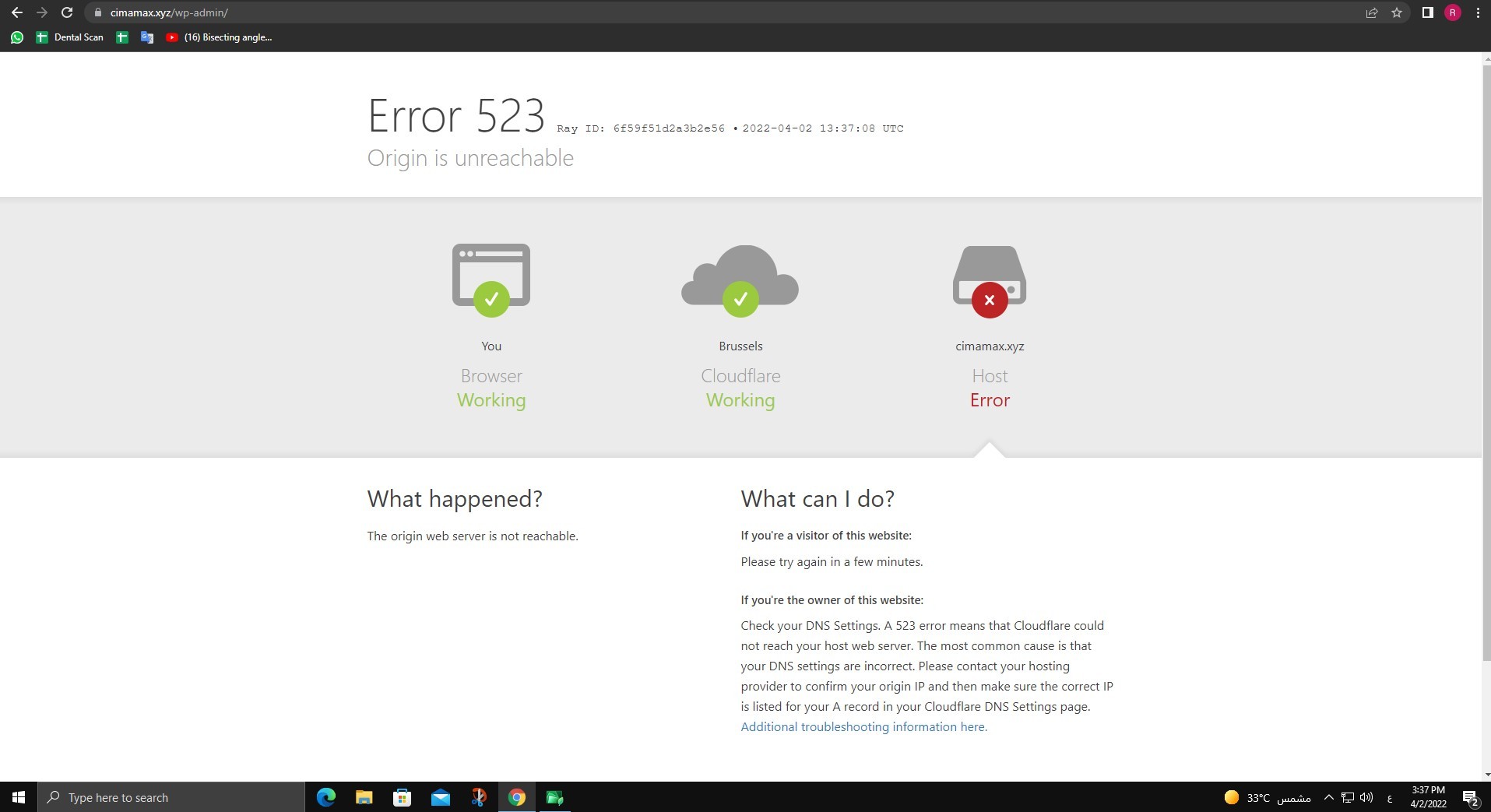View site information via the lock icon

(x=97, y=12)
